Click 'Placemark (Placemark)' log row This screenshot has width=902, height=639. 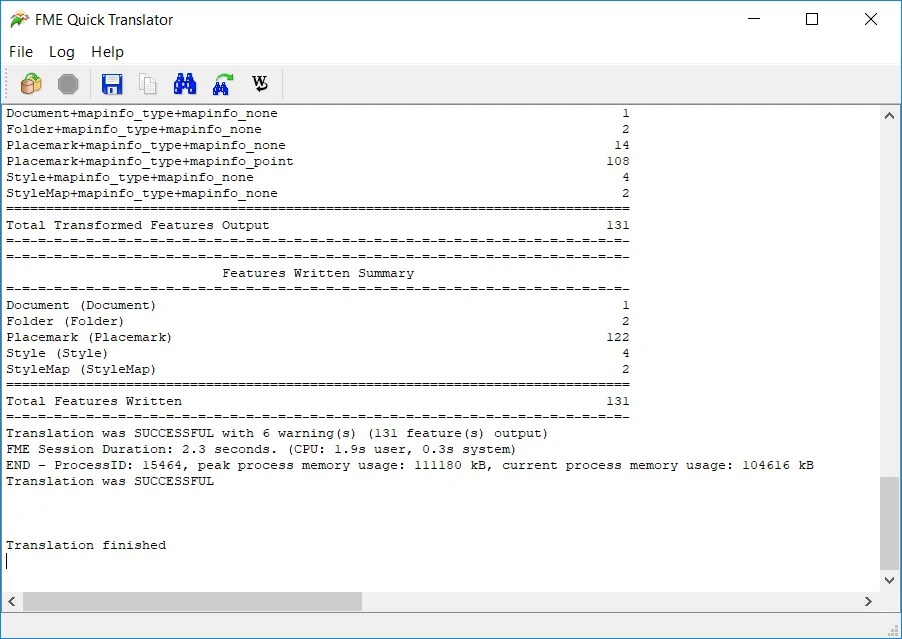[318, 337]
